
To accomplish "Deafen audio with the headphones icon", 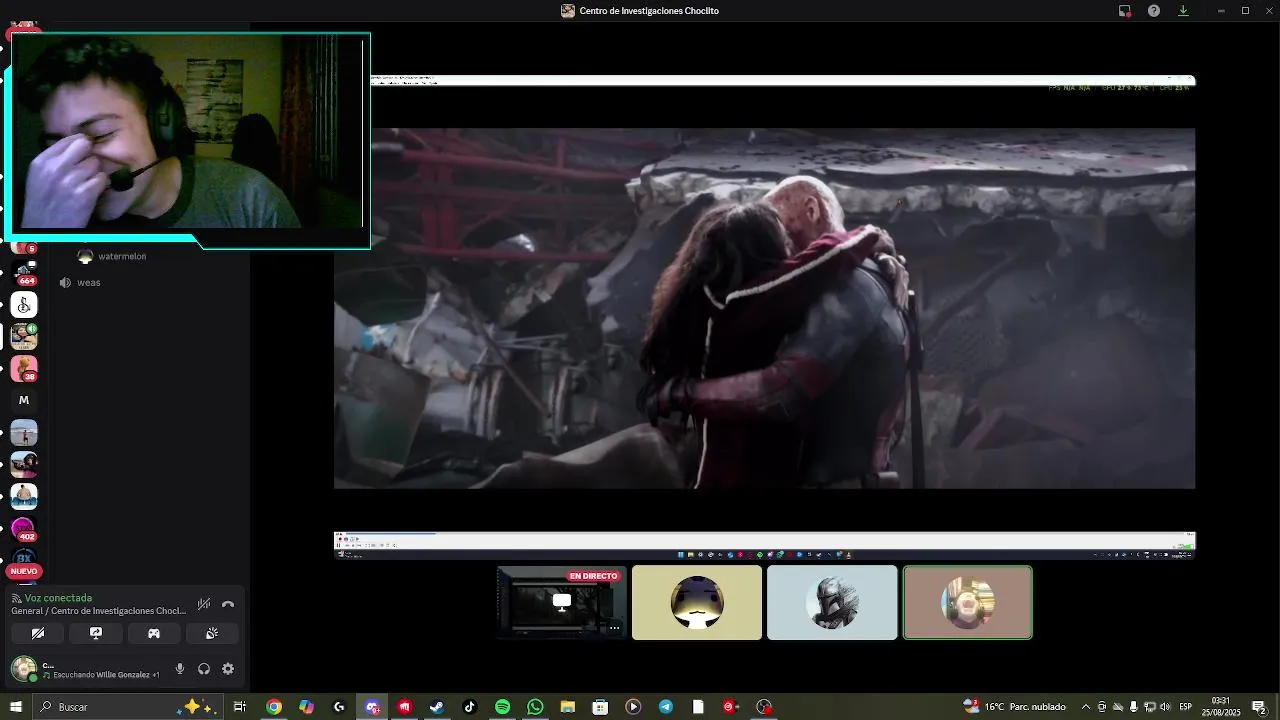I will 204,669.
